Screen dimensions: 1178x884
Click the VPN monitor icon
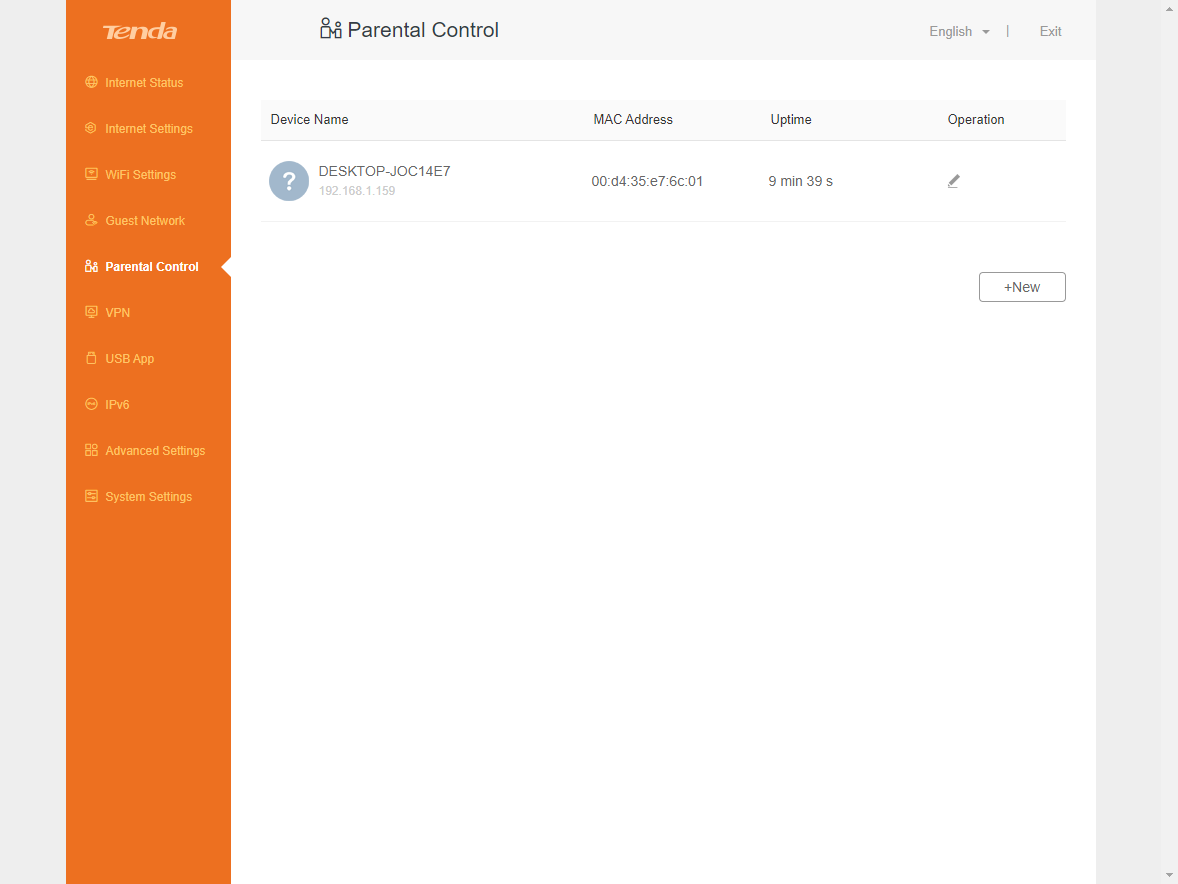point(91,312)
